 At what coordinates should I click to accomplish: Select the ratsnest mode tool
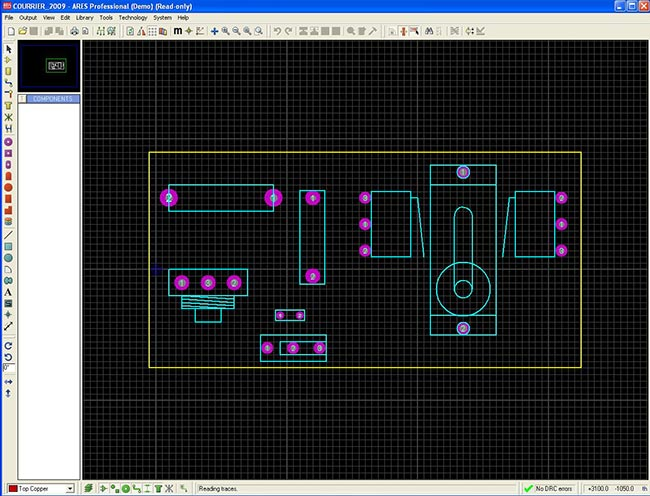(8, 117)
